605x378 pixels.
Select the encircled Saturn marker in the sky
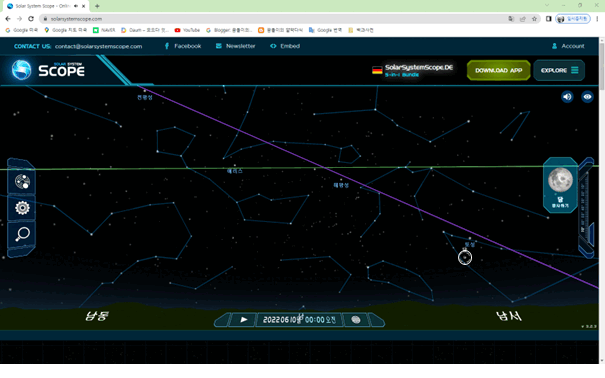click(x=465, y=257)
